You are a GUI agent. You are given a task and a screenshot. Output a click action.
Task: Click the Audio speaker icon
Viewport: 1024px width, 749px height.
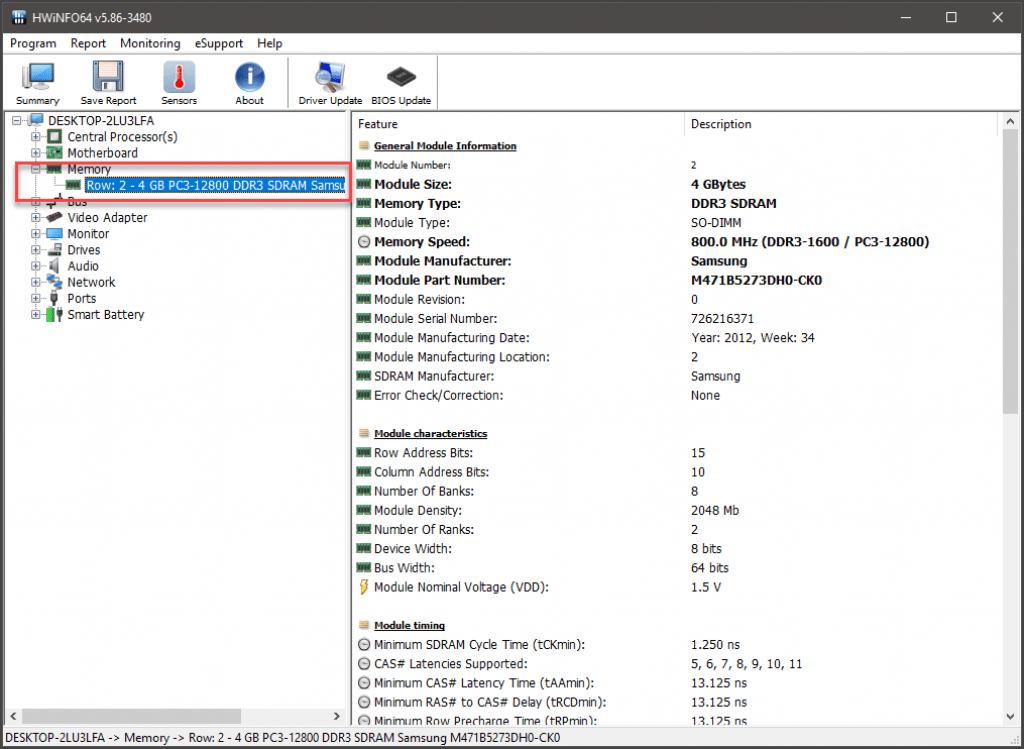(55, 266)
